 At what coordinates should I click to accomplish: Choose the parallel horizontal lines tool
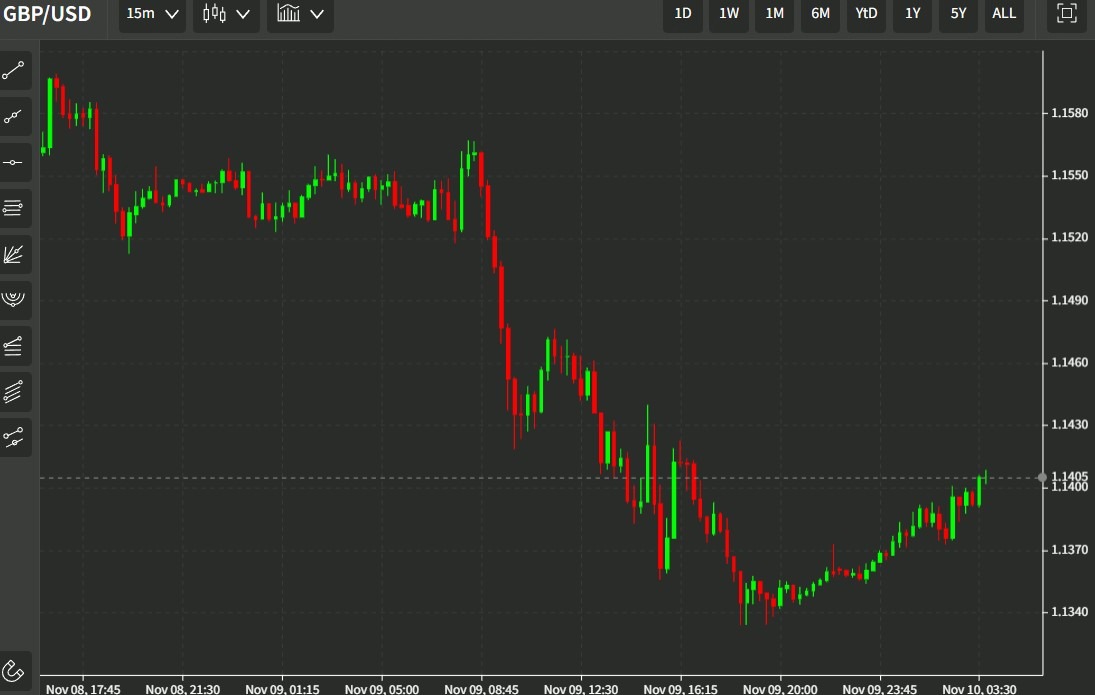13,208
